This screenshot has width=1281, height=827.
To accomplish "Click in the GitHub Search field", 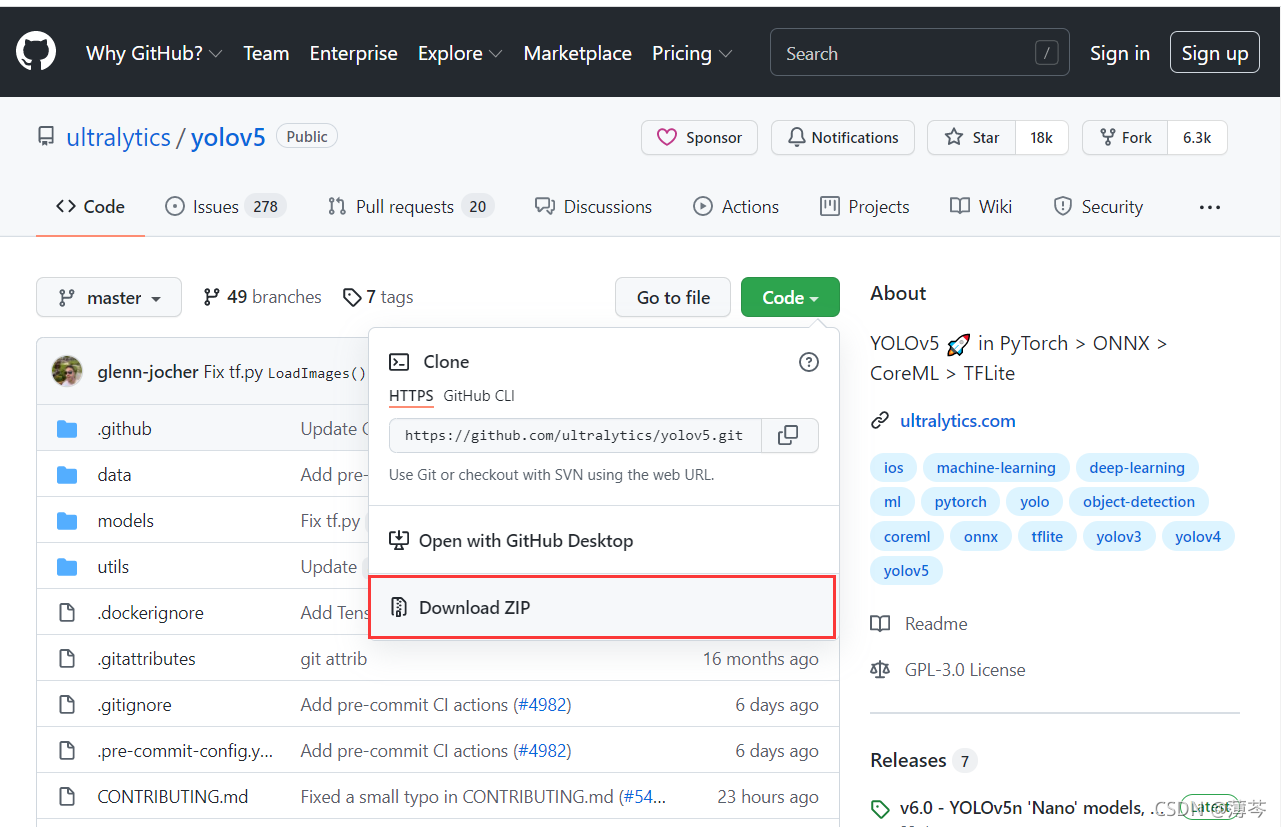I will (919, 53).
